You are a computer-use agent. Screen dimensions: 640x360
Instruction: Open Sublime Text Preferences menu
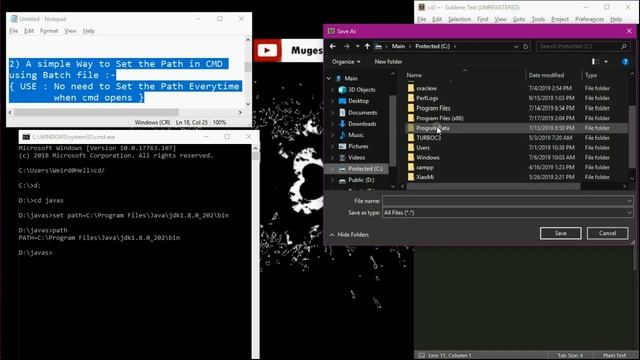pyautogui.click(x=589, y=19)
